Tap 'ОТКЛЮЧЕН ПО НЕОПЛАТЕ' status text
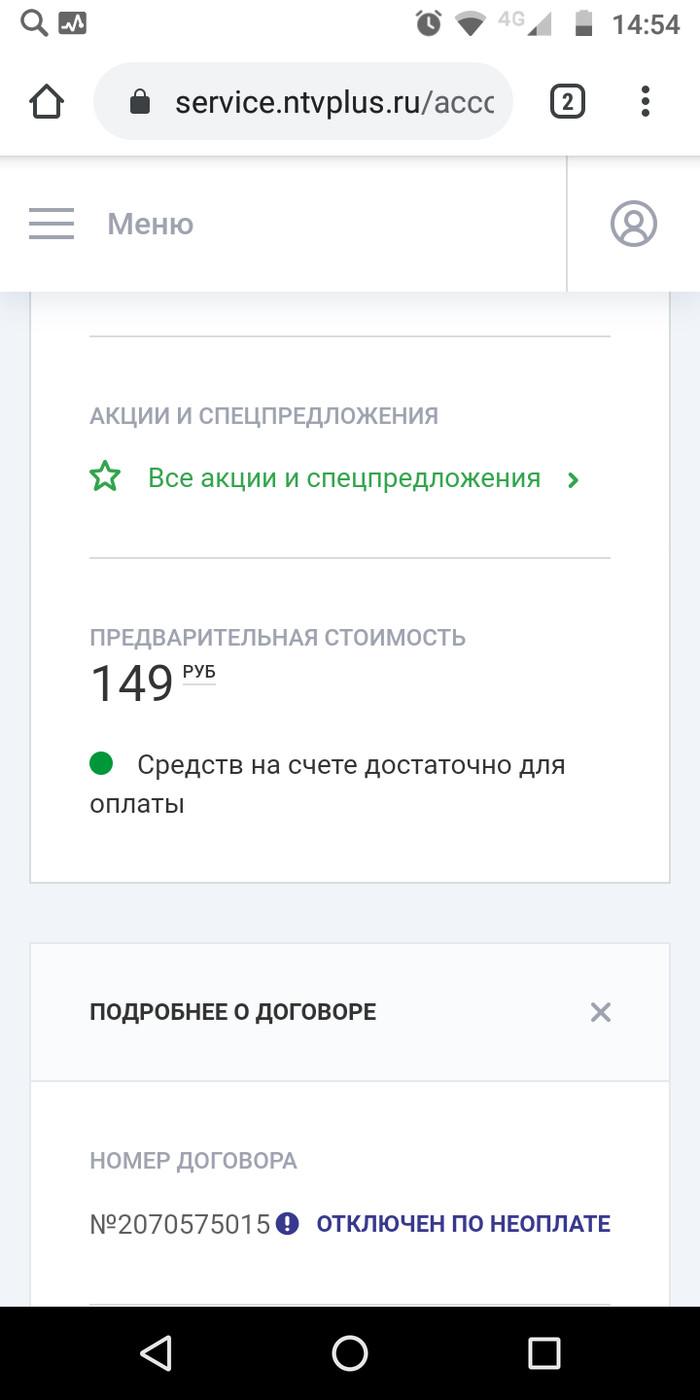This screenshot has height=1400, width=700. 463,1223
